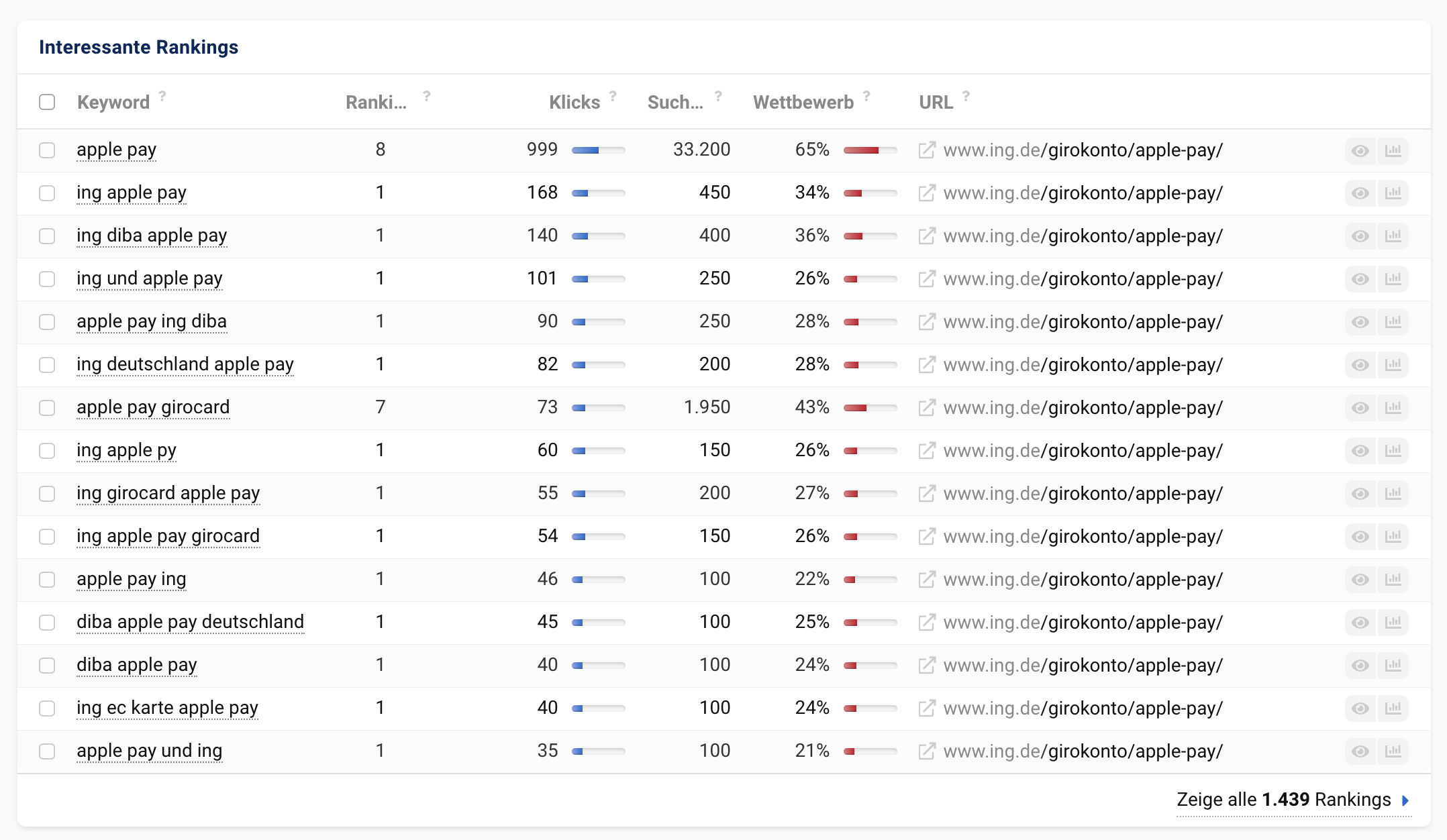Image resolution: width=1447 pixels, height=840 pixels.
Task: Click help question mark next to Such... header
Action: (718, 96)
